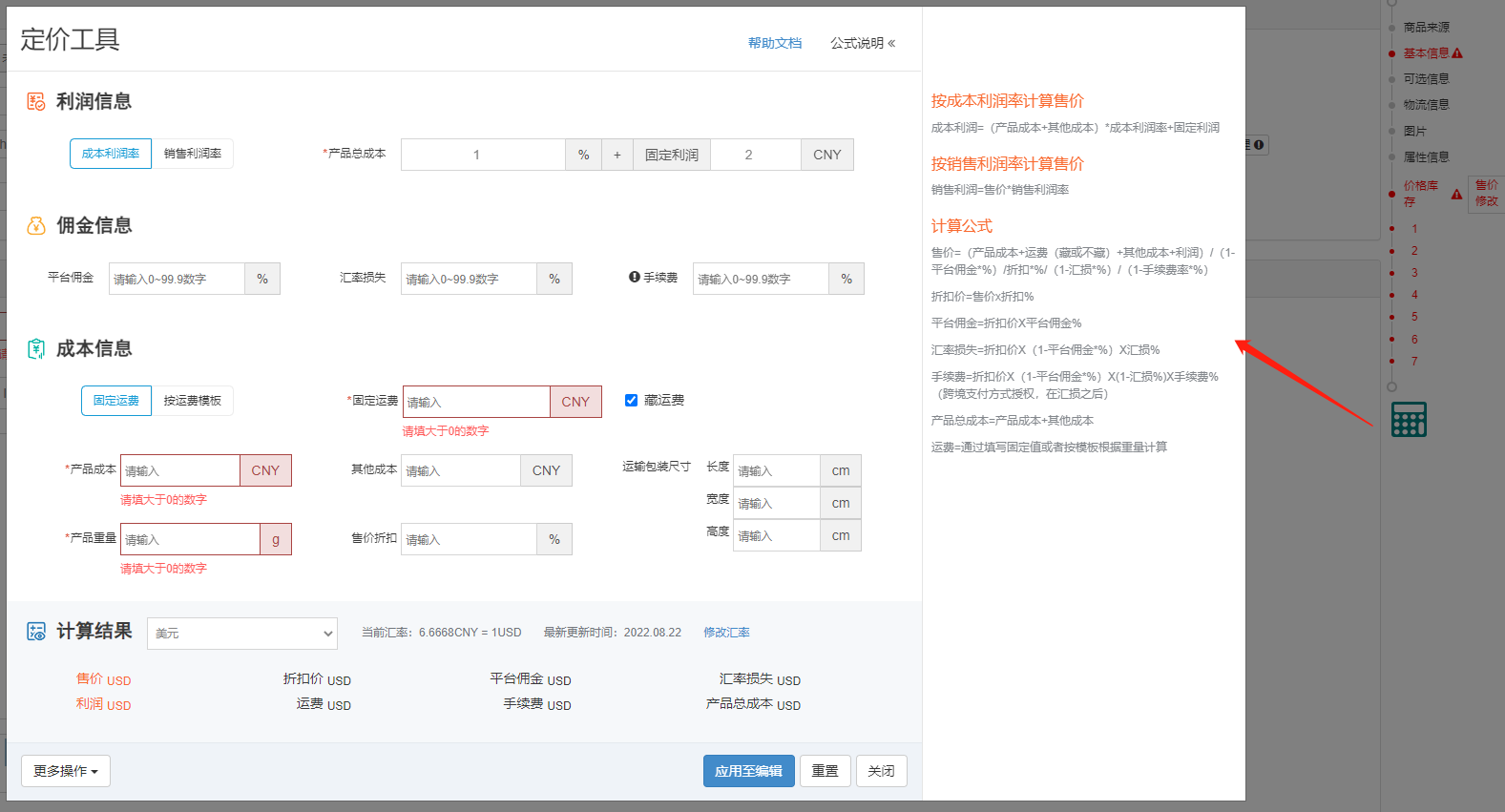Click the warning icon next to 基本信息
The image size is (1505, 812).
[x=1457, y=53]
